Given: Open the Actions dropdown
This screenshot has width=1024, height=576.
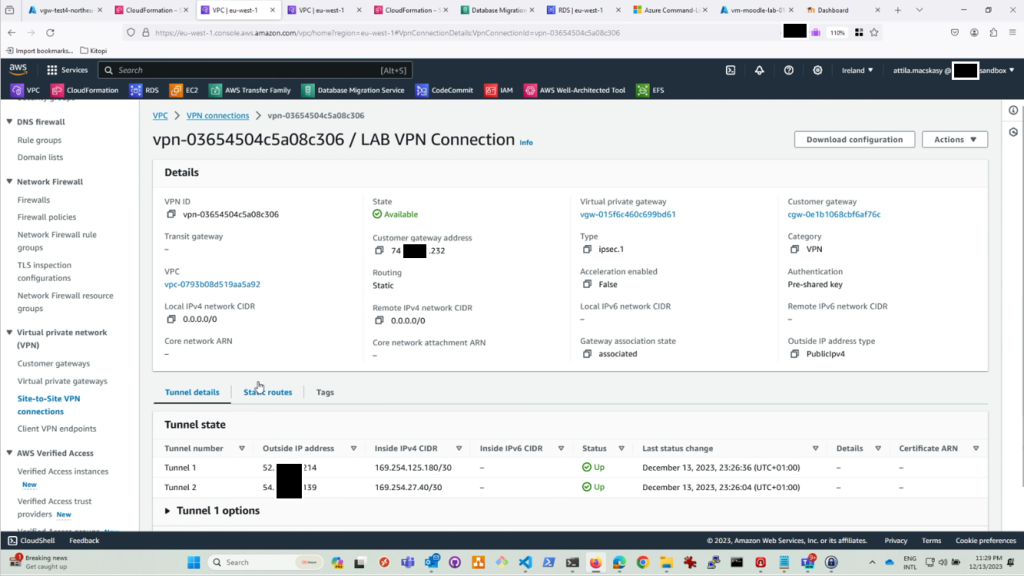Looking at the screenshot, I should (954, 140).
